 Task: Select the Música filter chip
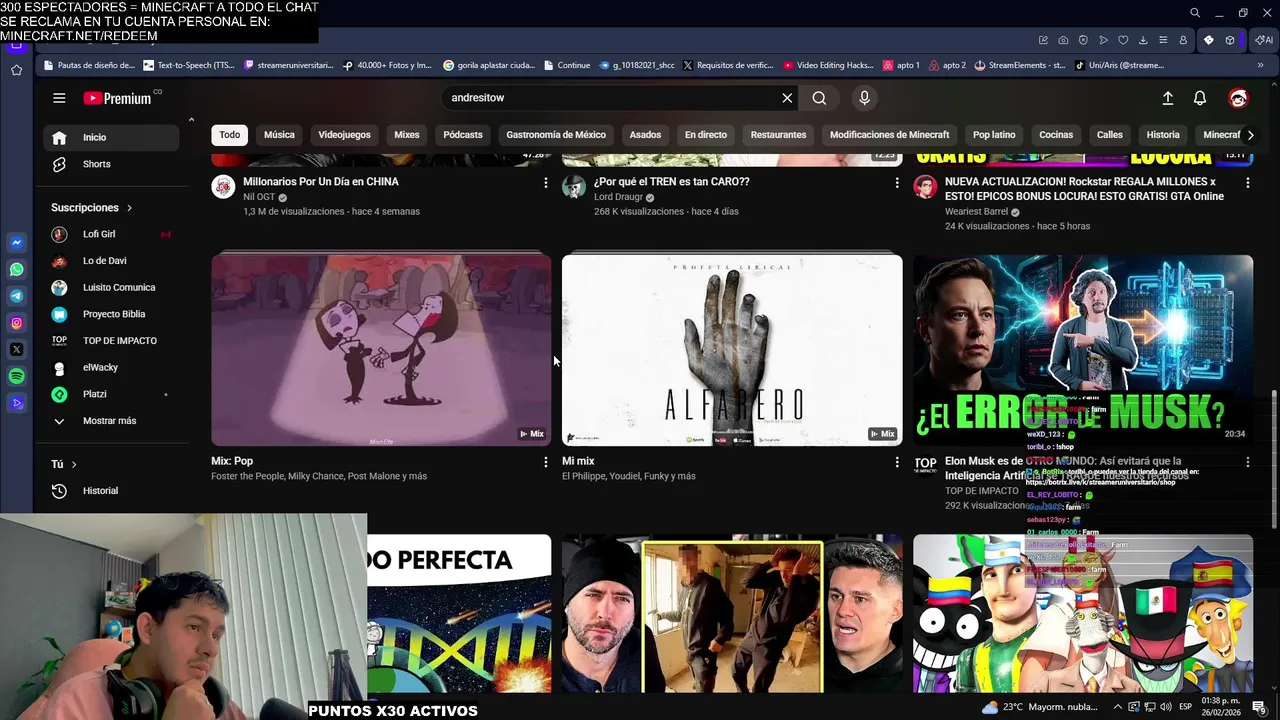tap(279, 135)
